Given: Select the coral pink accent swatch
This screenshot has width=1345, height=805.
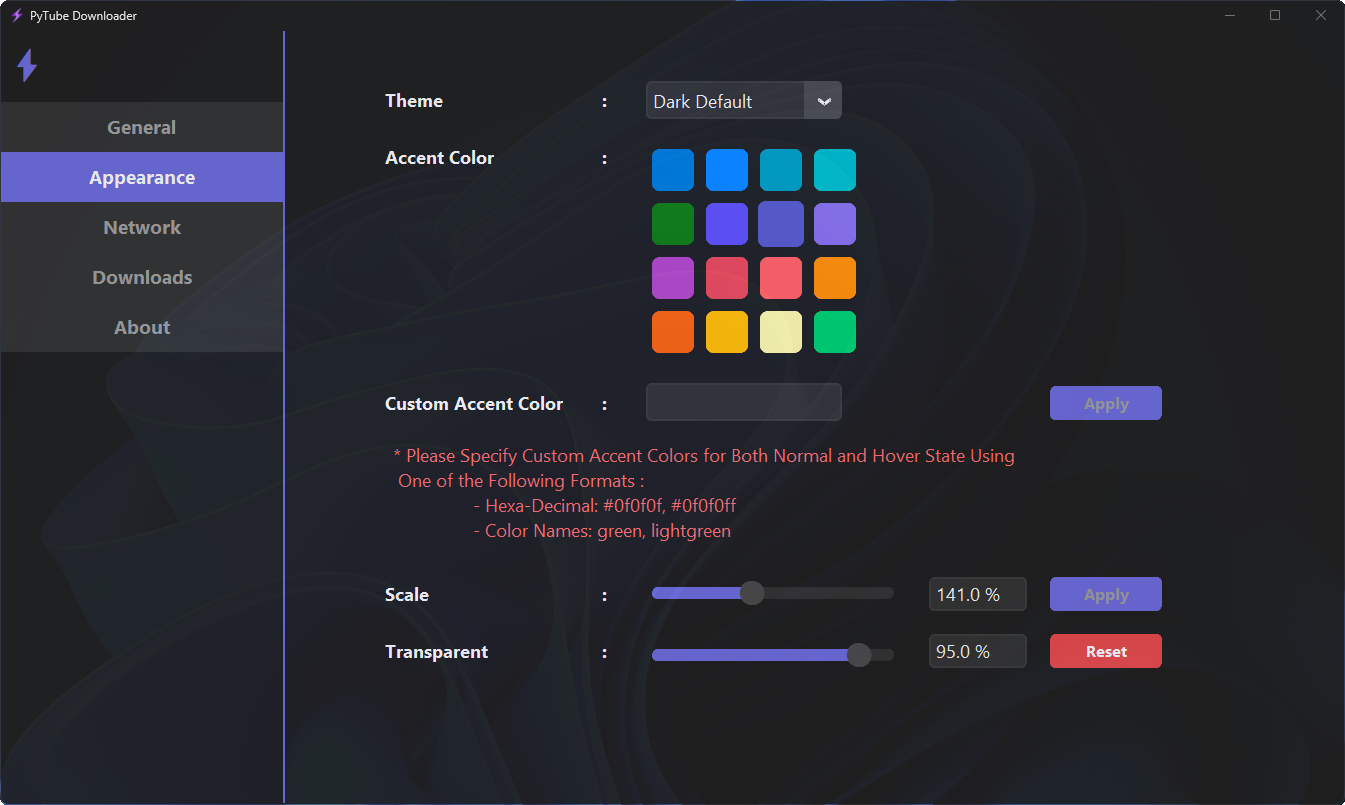Looking at the screenshot, I should (x=781, y=278).
